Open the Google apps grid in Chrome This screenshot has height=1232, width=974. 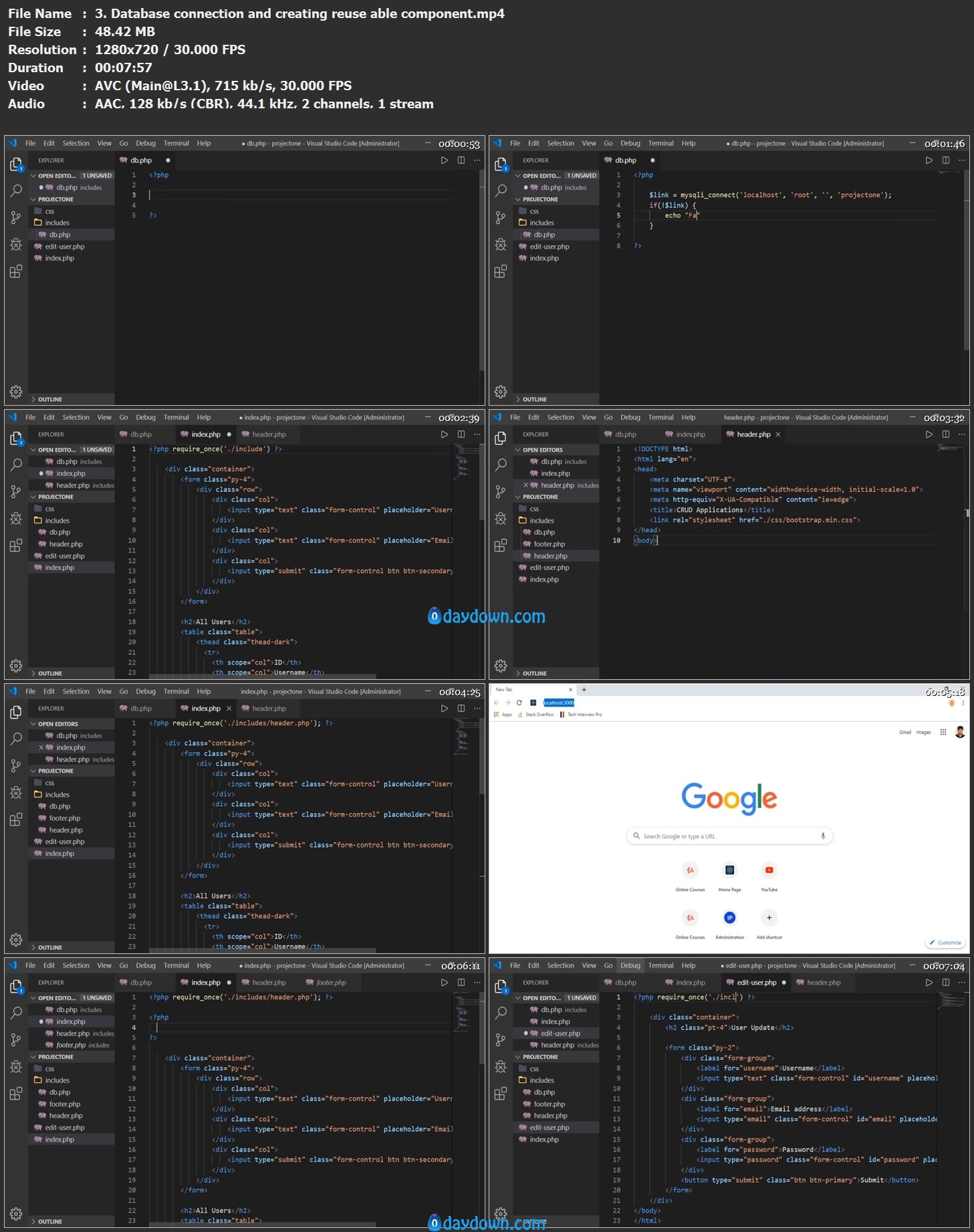[x=943, y=732]
